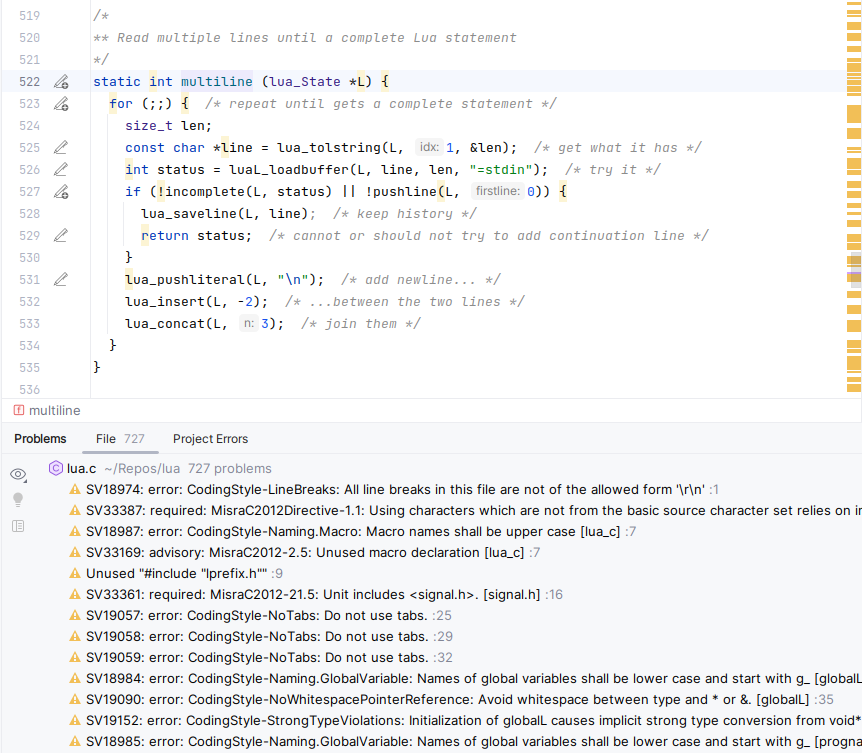The height and width of the screenshot is (753, 862).
Task: Select the lua.c file node with 727 problems
Action: coord(160,468)
